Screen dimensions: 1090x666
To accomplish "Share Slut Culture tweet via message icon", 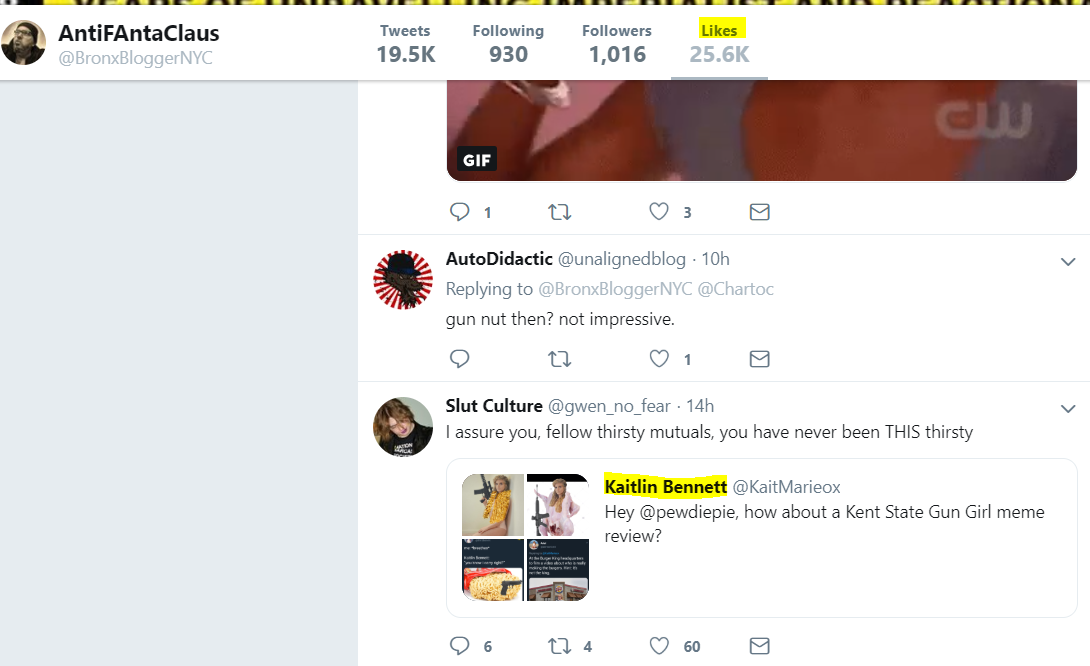I will pyautogui.click(x=760, y=646).
